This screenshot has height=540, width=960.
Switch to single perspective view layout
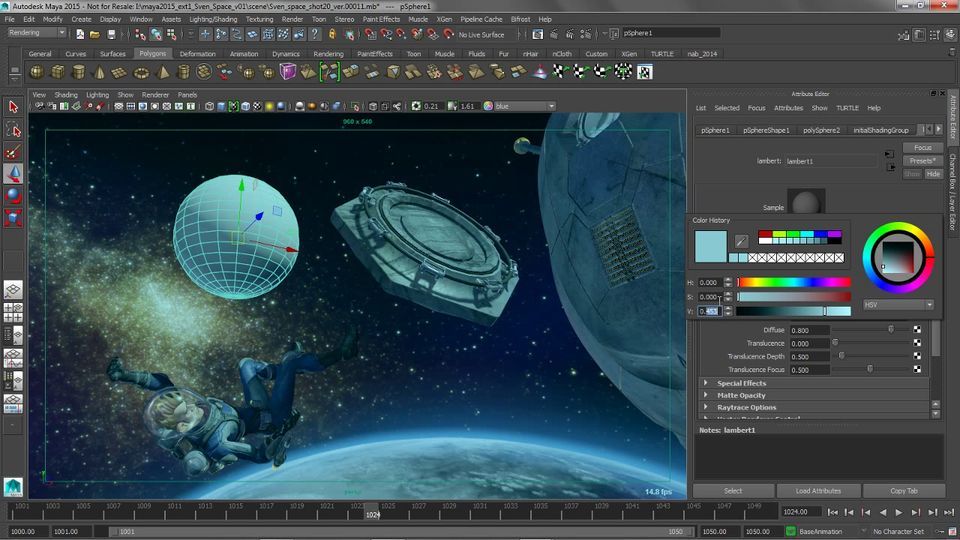click(x=13, y=290)
